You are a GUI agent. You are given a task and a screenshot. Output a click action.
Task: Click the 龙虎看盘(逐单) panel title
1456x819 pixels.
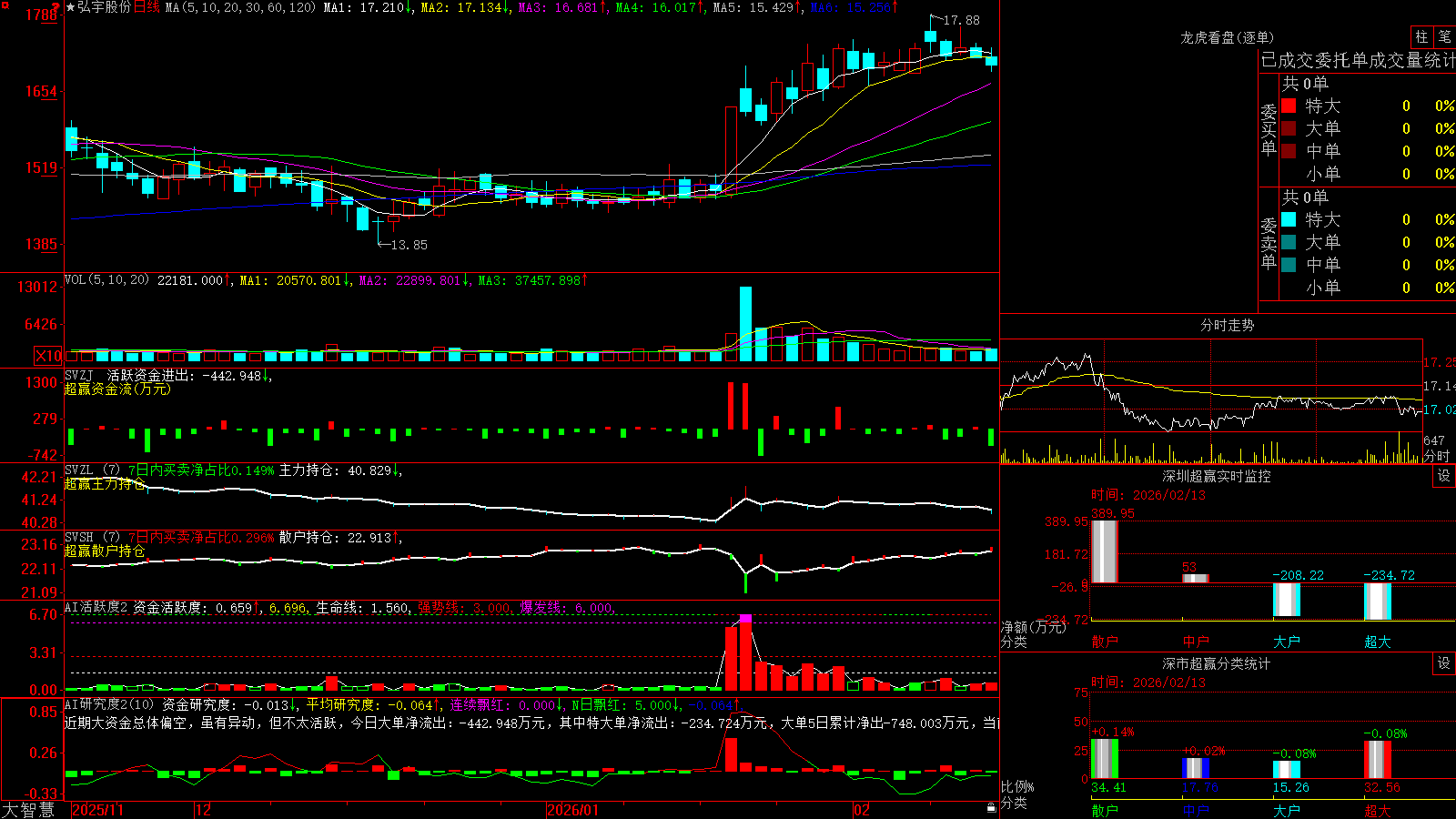click(1227, 37)
